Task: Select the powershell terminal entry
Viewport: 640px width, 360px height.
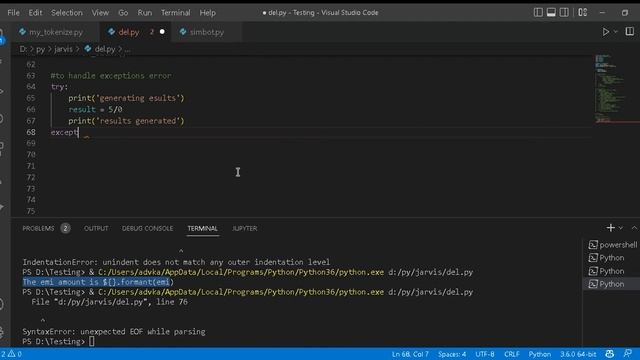Action: click(612, 244)
